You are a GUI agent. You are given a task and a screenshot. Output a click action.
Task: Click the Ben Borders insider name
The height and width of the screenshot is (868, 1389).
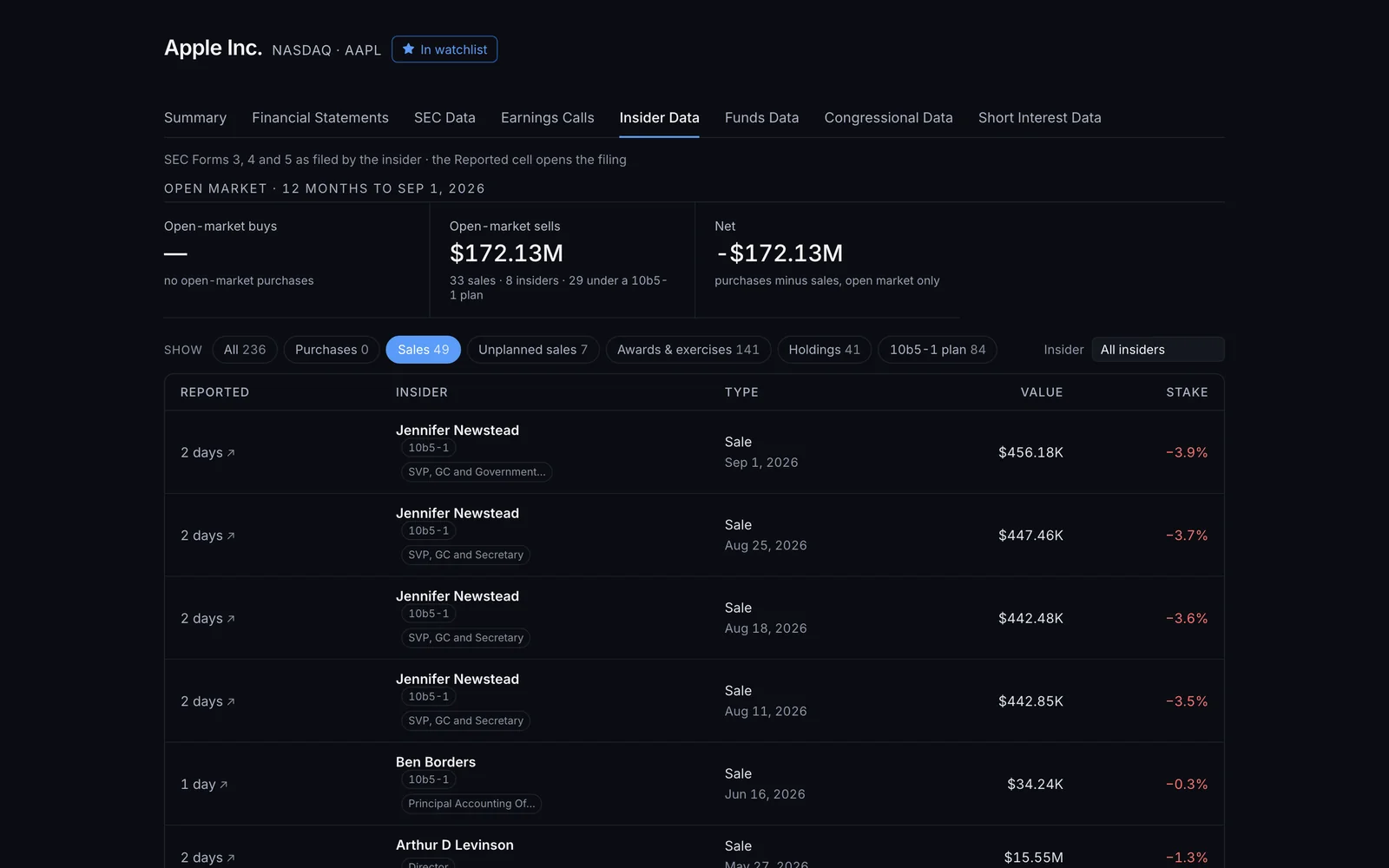coord(436,762)
